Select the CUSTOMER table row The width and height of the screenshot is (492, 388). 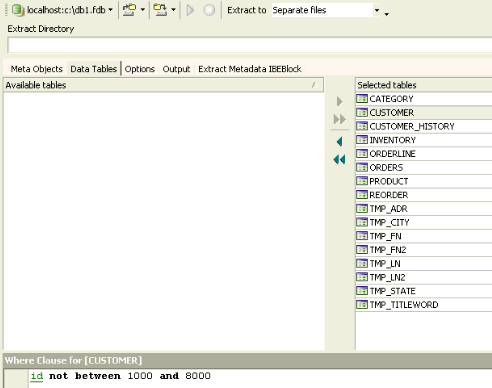click(x=424, y=113)
